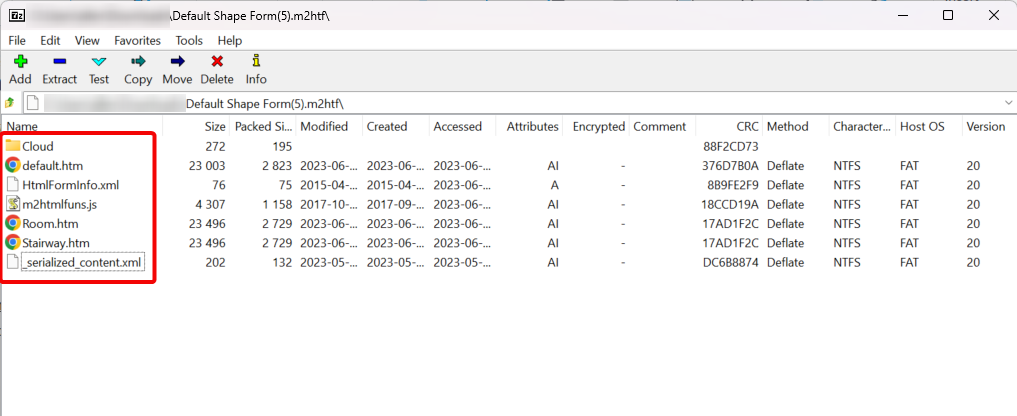Select the m2htmlfuns.js file name
Image resolution: width=1017 pixels, height=416 pixels.
pyautogui.click(x=60, y=204)
